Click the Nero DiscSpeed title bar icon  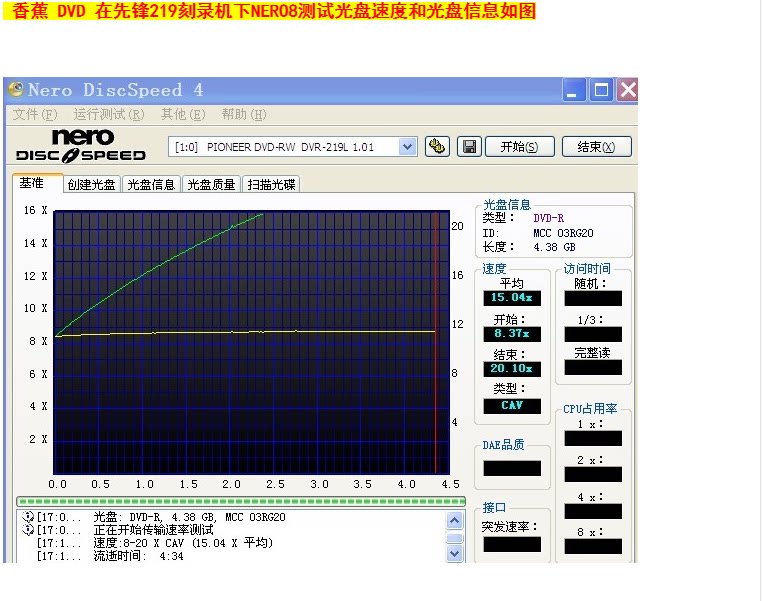pos(16,89)
